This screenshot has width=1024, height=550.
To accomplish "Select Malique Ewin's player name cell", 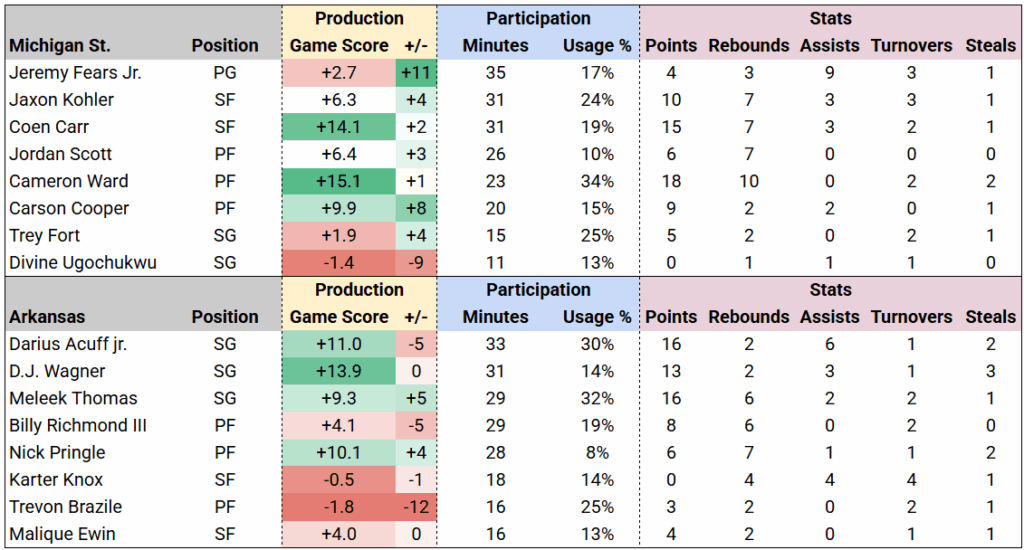I will pos(62,534).
